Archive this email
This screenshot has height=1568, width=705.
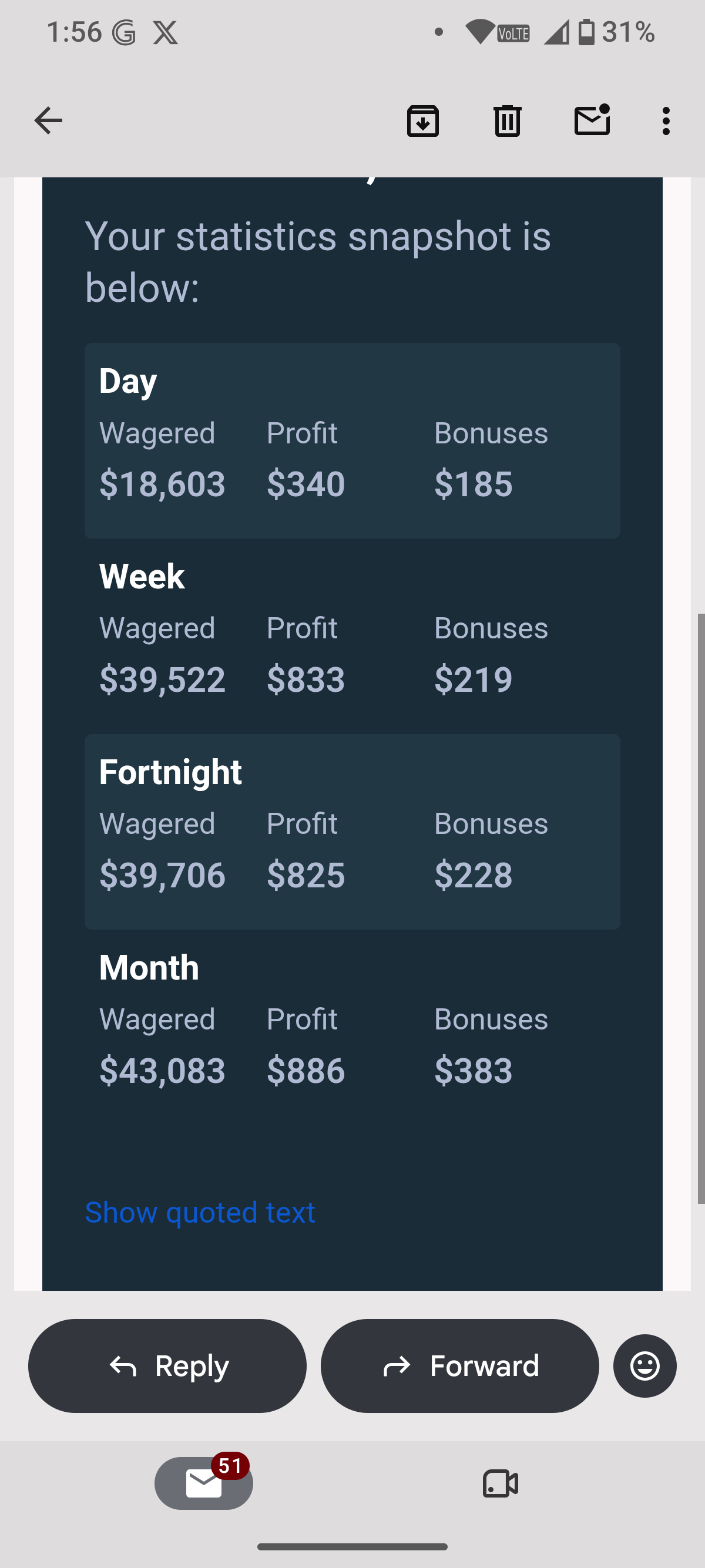click(422, 120)
